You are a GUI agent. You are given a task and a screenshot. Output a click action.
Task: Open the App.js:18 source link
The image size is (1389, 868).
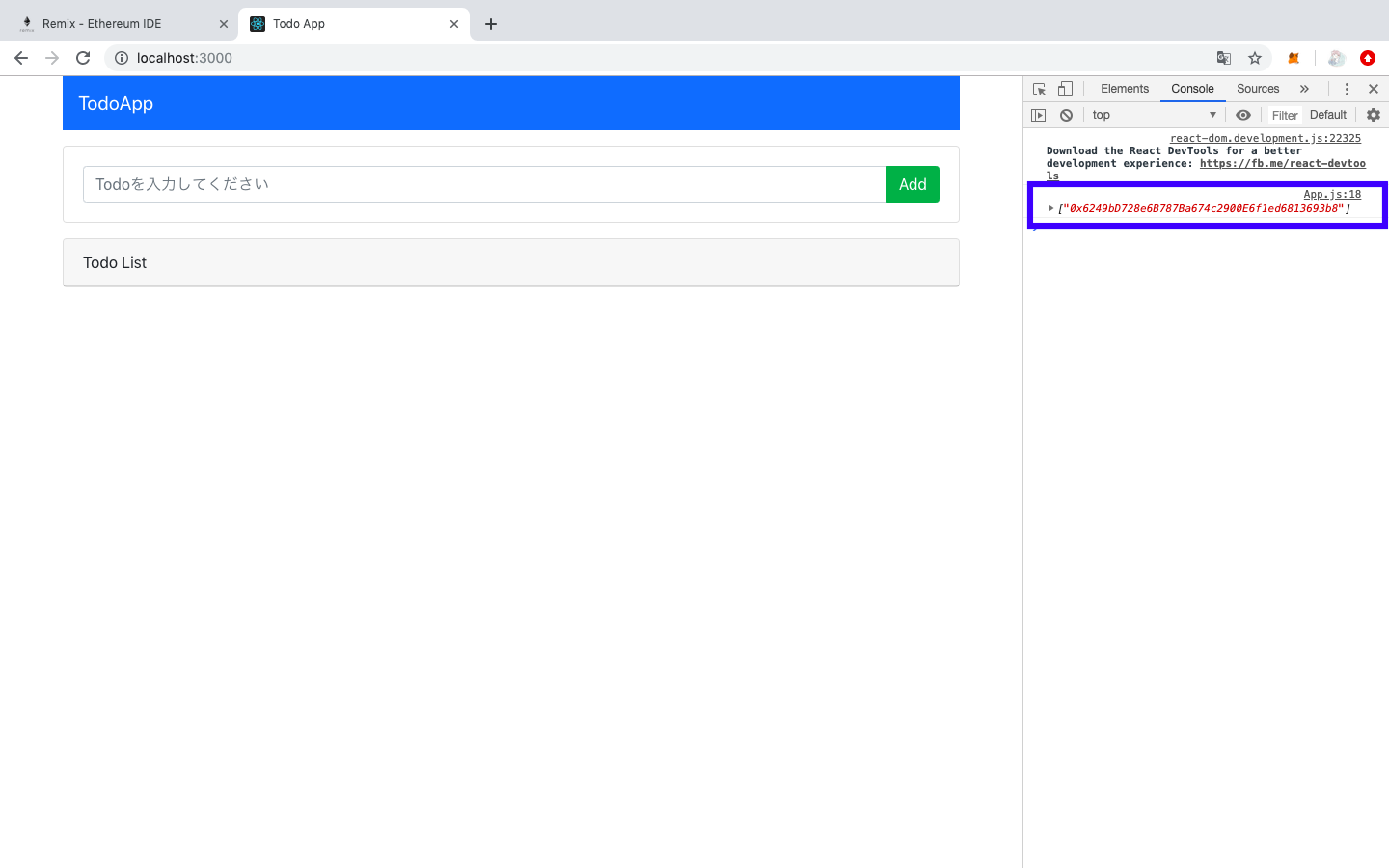(1331, 194)
